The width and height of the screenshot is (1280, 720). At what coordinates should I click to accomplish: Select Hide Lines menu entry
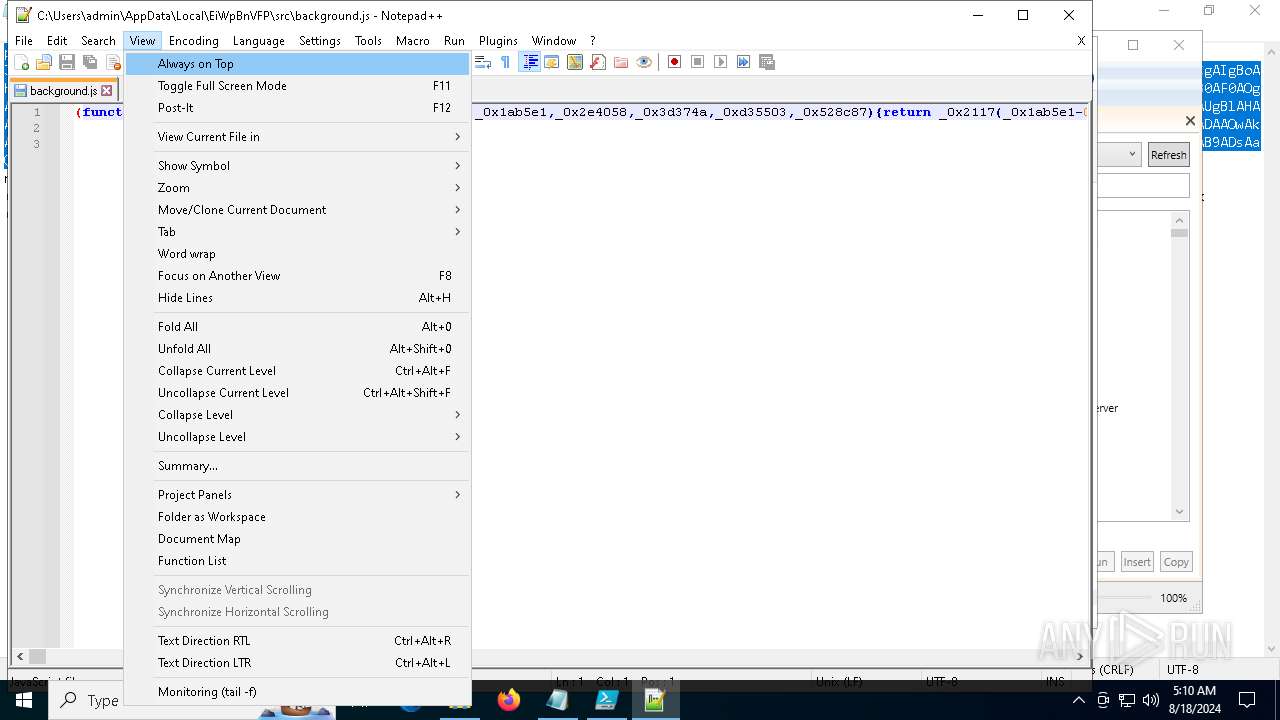pos(297,298)
